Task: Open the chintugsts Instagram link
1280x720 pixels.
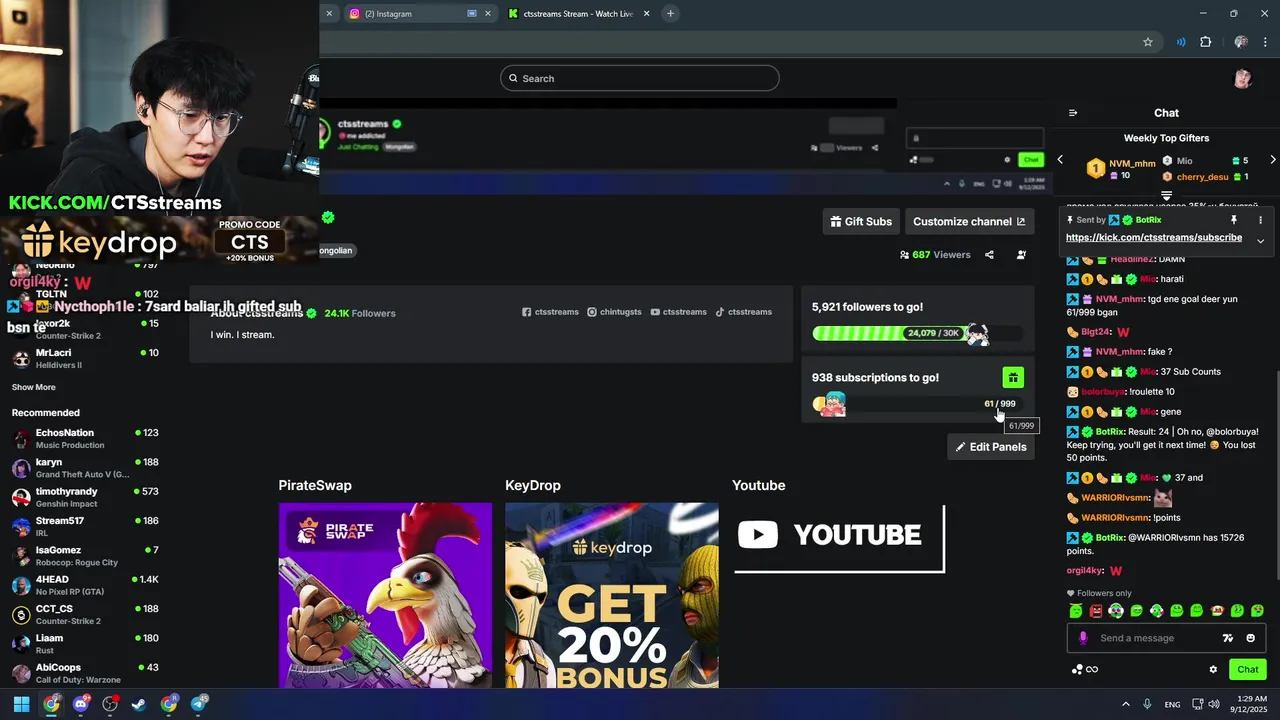Action: [614, 312]
